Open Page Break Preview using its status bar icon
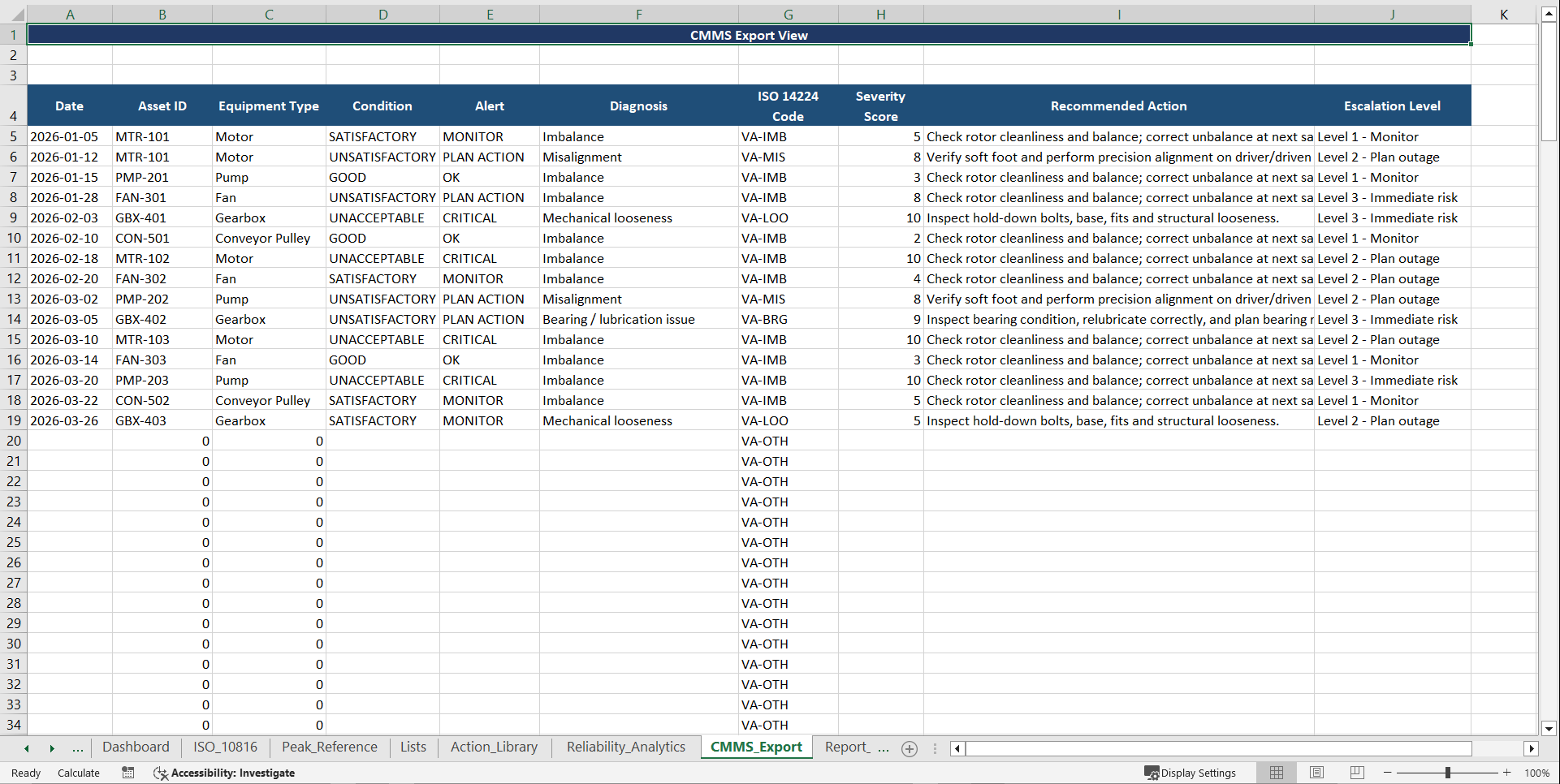Image resolution: width=1560 pixels, height=784 pixels. [1356, 773]
